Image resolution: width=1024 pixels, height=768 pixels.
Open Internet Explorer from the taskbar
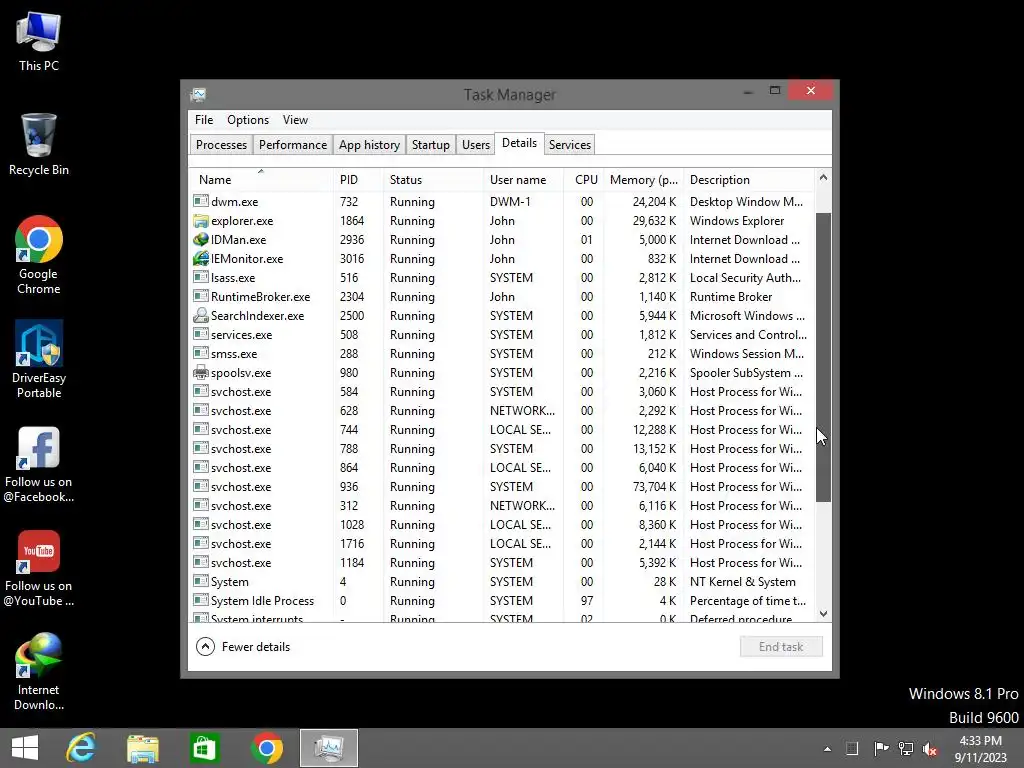coord(81,748)
